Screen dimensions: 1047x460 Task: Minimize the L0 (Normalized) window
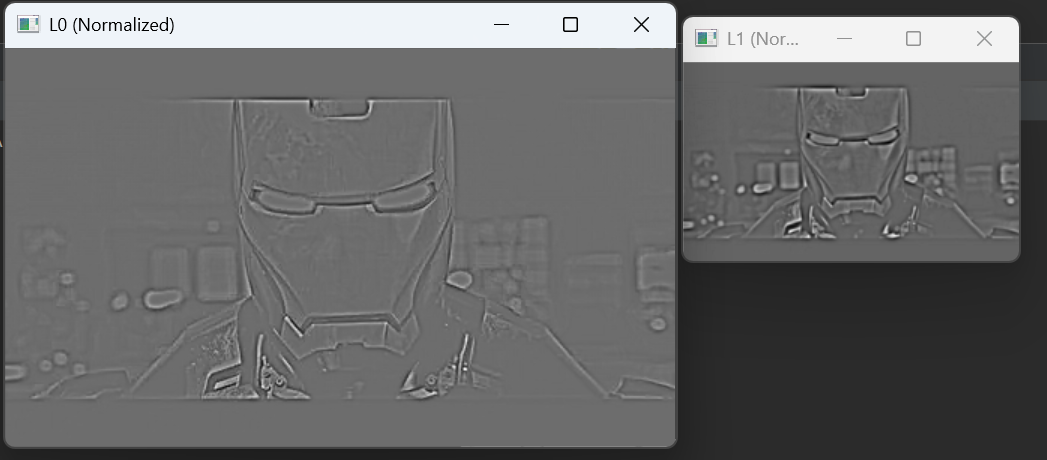(501, 25)
